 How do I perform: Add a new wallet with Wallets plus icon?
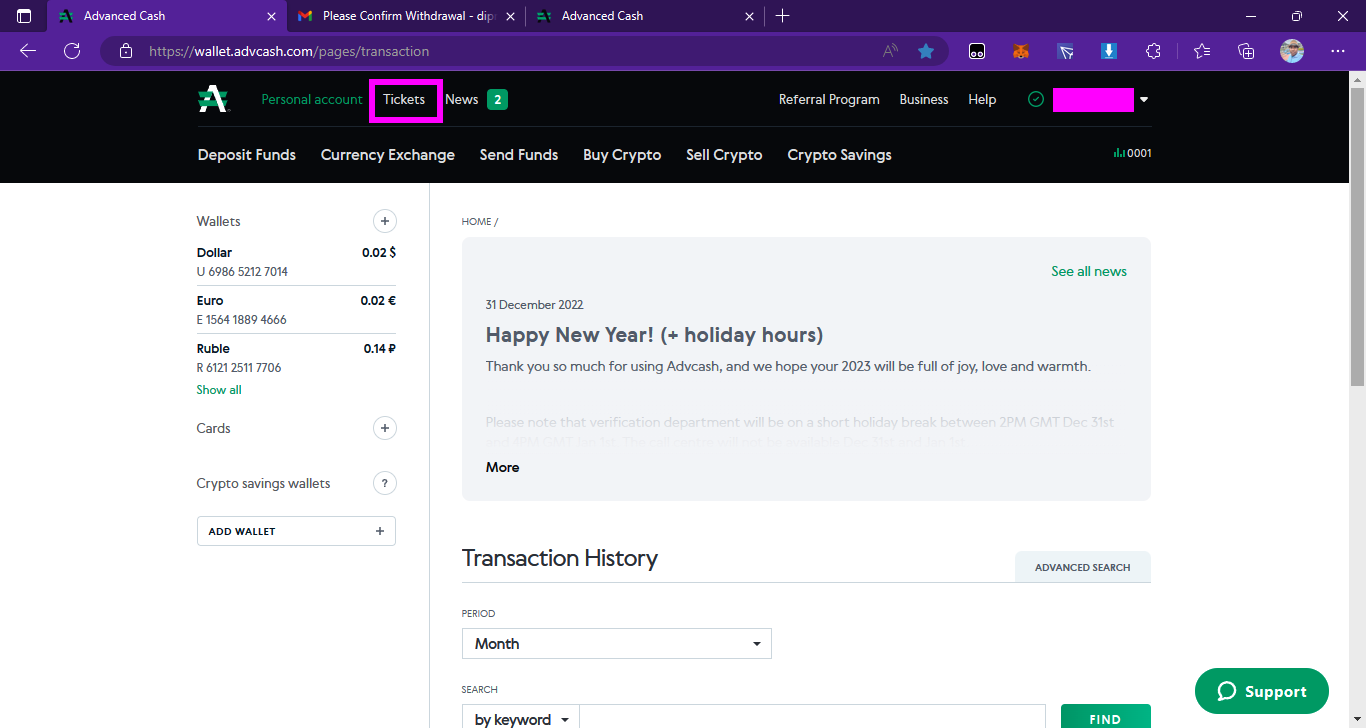[x=384, y=221]
